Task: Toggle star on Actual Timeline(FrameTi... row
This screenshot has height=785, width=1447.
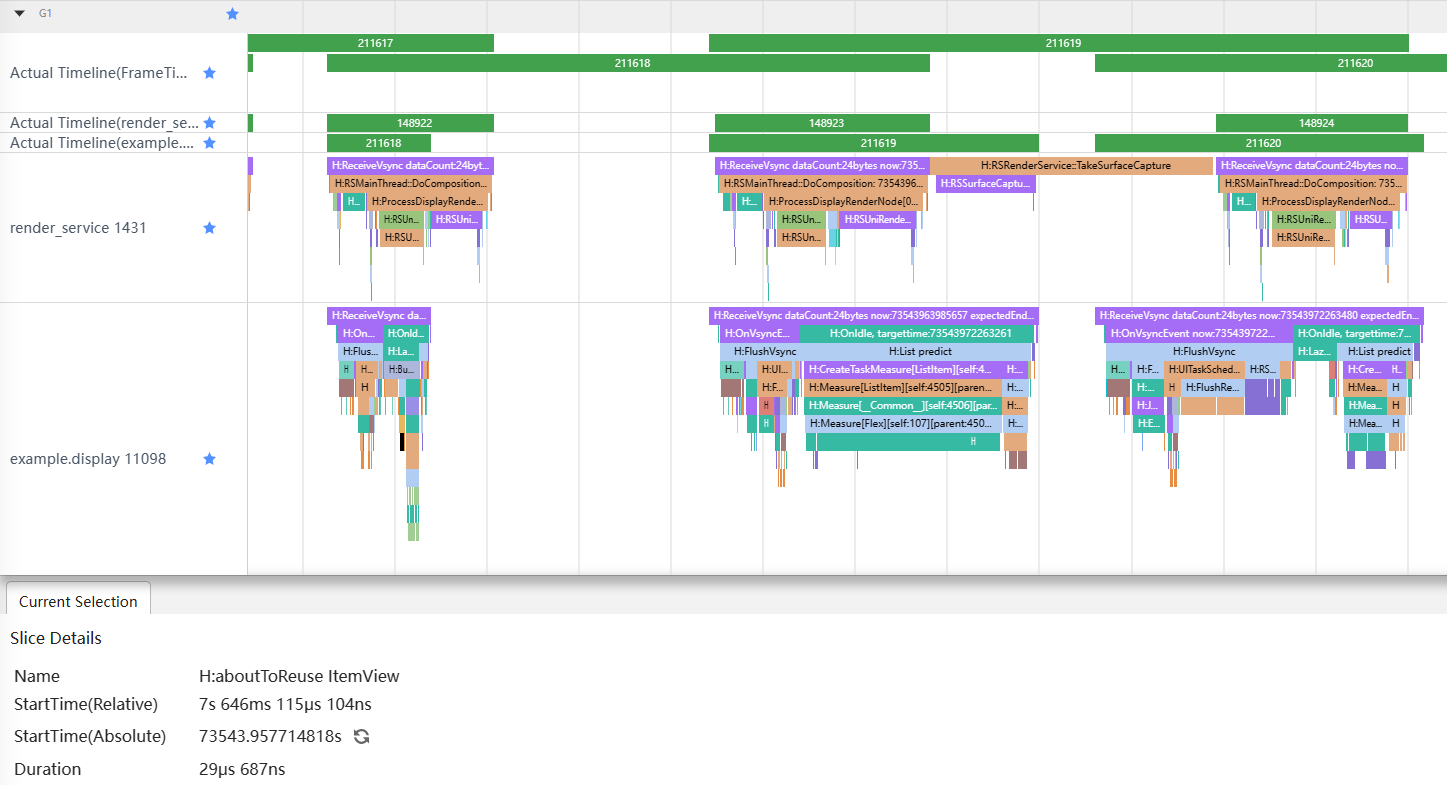Action: [210, 73]
